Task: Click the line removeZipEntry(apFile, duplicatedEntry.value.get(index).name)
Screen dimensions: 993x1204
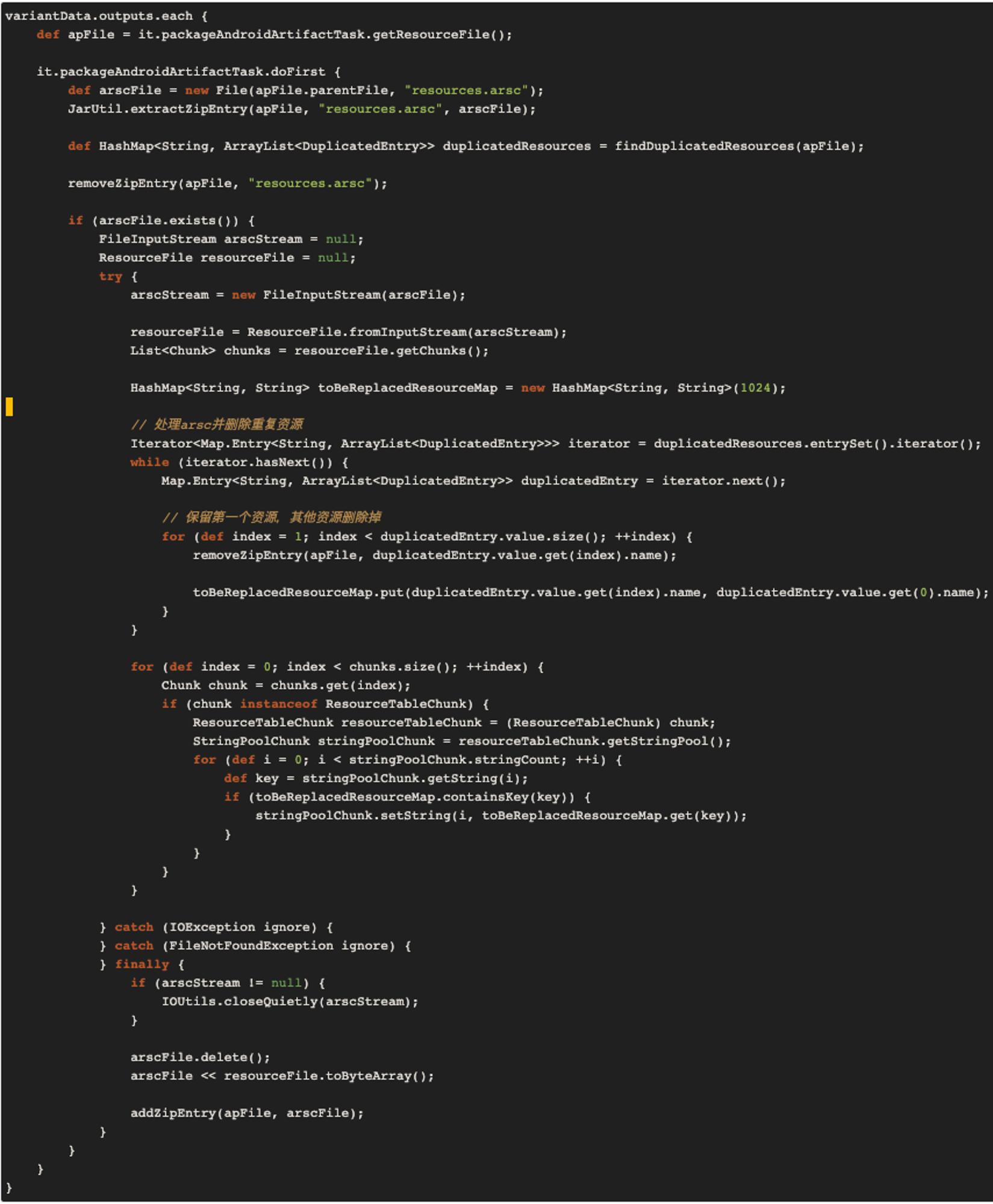Action: click(x=435, y=555)
